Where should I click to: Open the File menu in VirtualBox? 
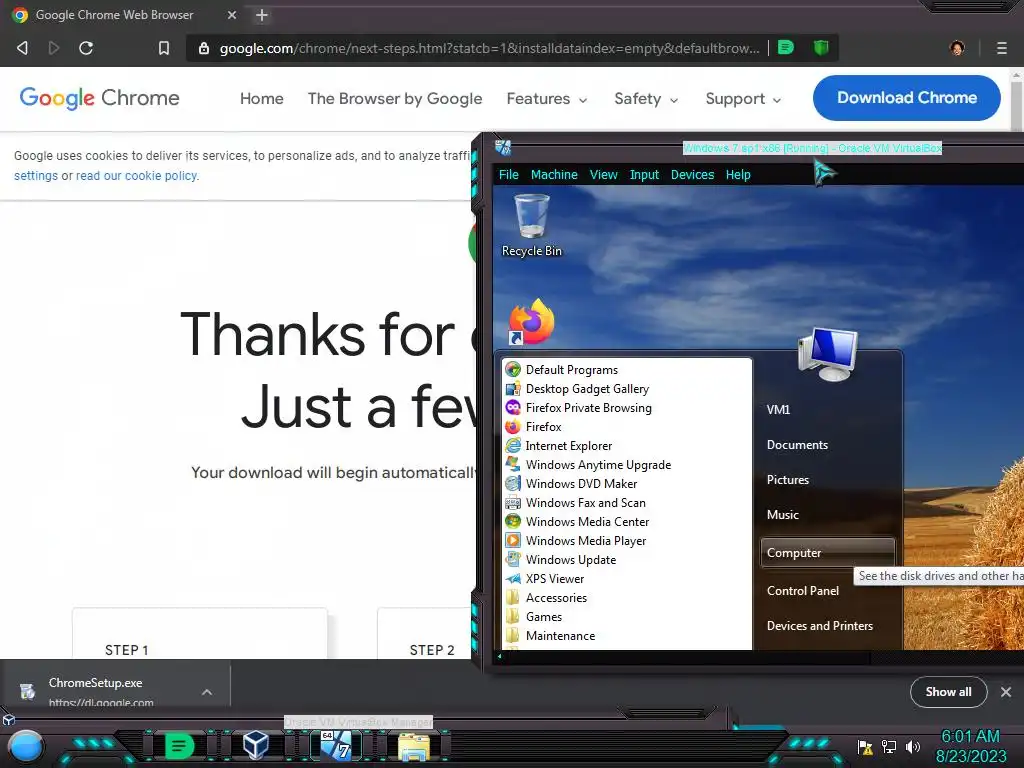point(508,174)
